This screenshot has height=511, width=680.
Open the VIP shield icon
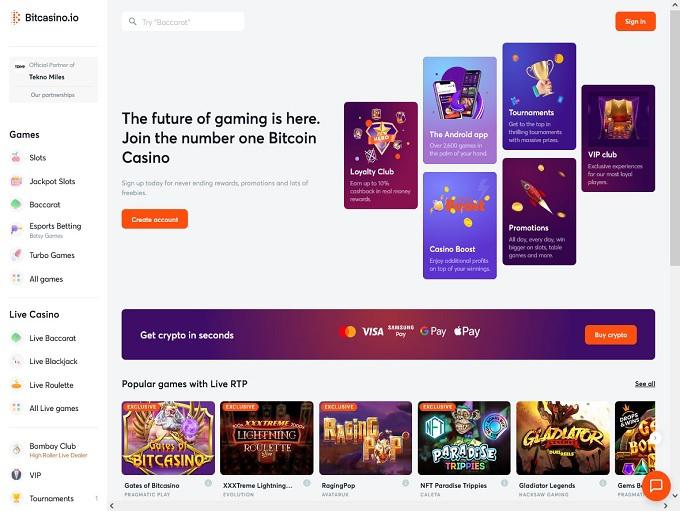tap(16, 475)
